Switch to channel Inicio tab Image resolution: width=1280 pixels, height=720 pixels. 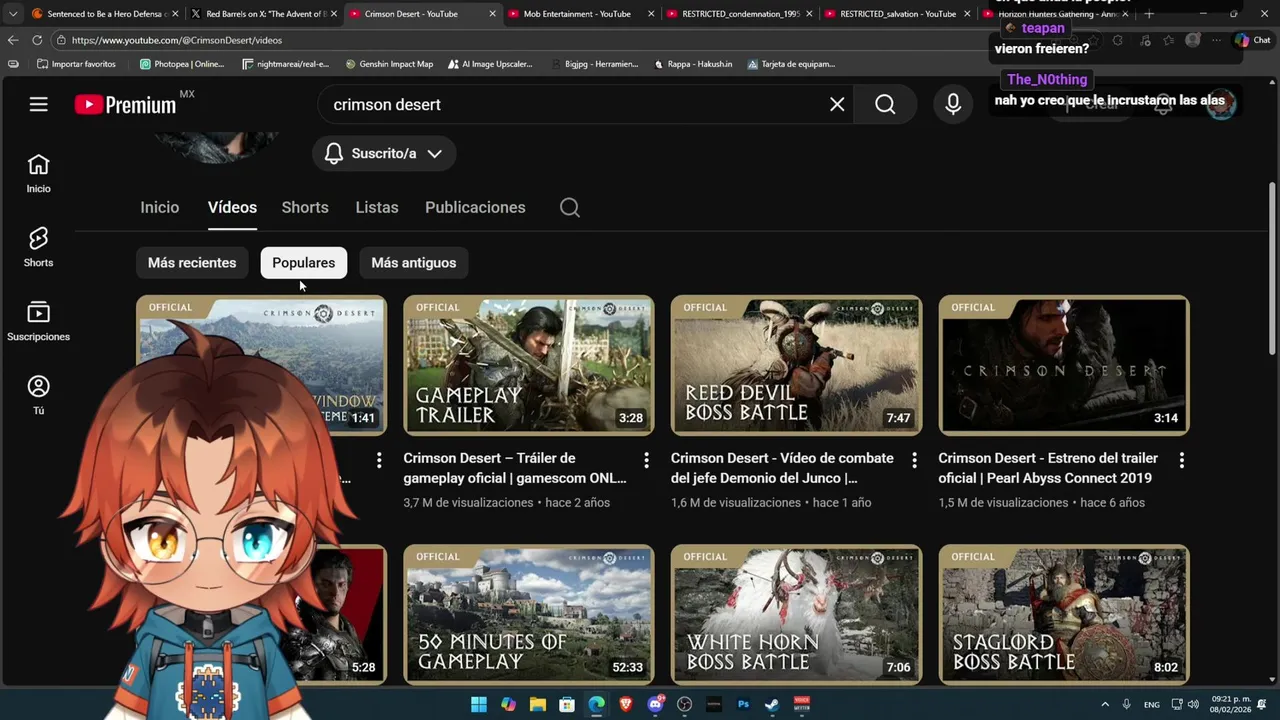[x=160, y=207]
